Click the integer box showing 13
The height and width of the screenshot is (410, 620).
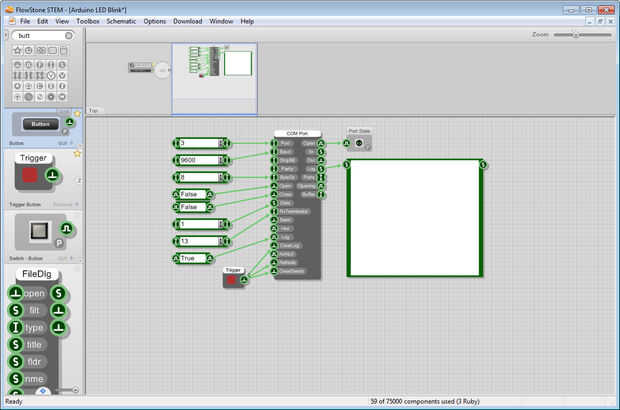[x=202, y=241]
